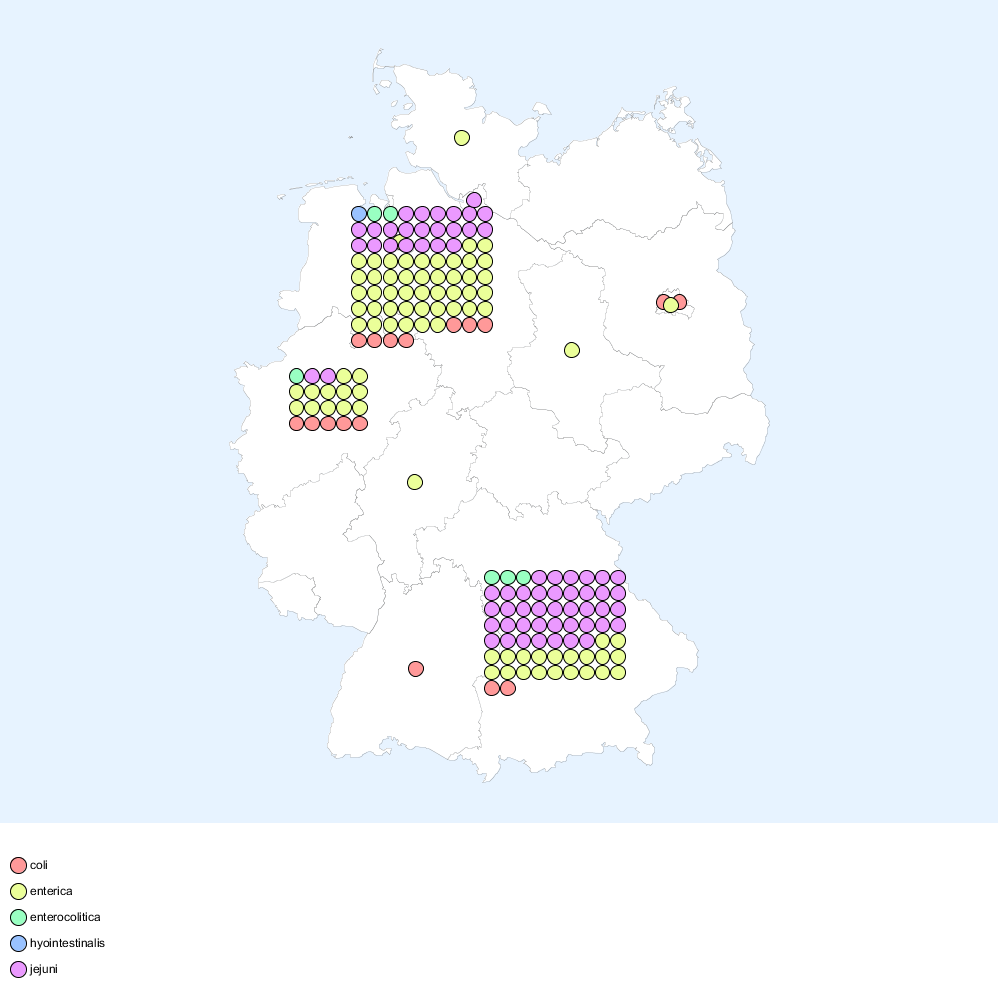
Task: Select the blue hyointestinalis legend swatch
Action: point(18,944)
